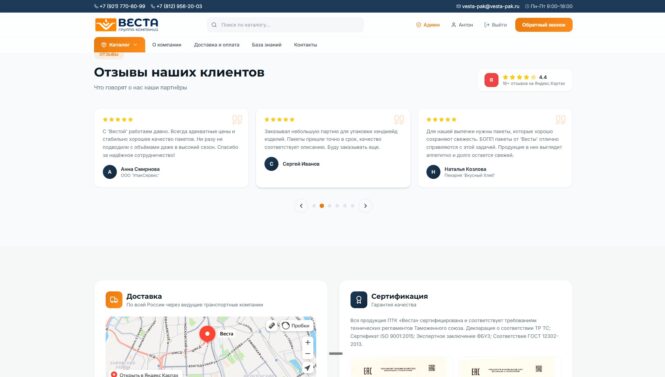665x377 pixels.
Task: Select the last review carousel dot
Action: 352,206
